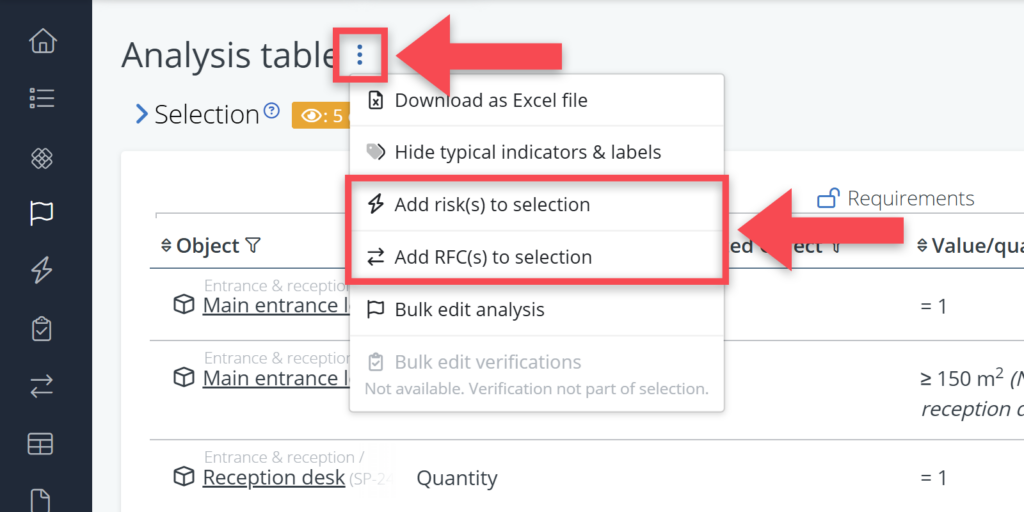Click the document sidebar icon
This screenshot has width=1024, height=512.
(x=42, y=498)
